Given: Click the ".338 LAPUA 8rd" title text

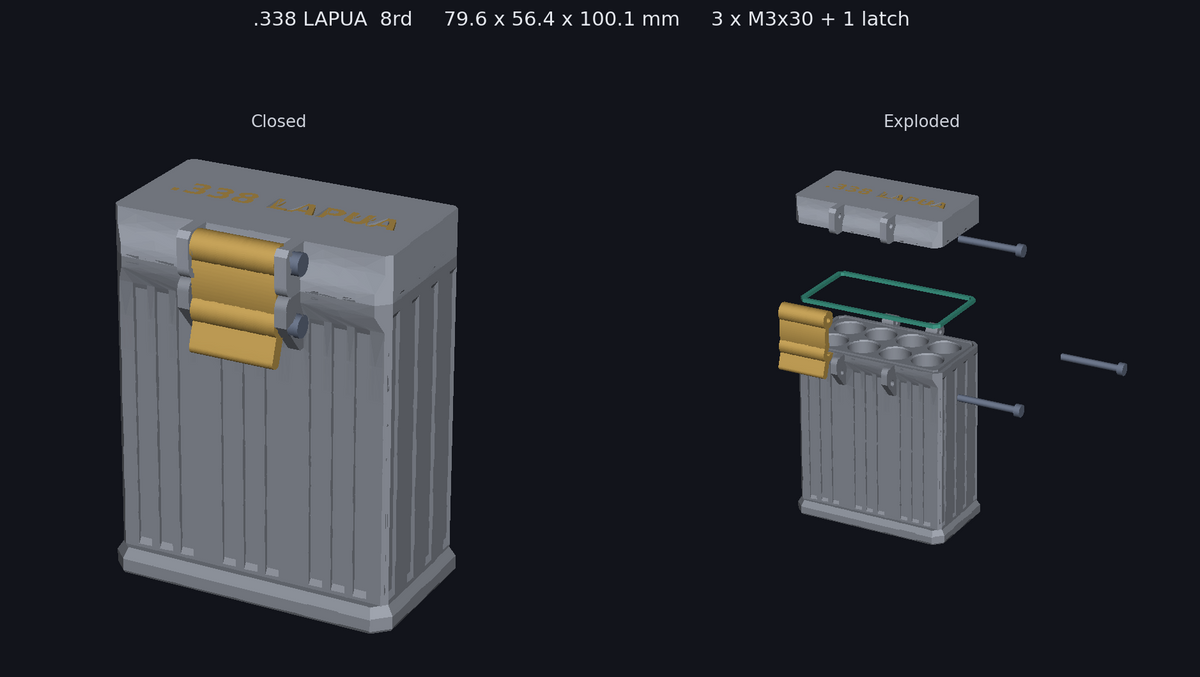Looking at the screenshot, I should [x=332, y=19].
